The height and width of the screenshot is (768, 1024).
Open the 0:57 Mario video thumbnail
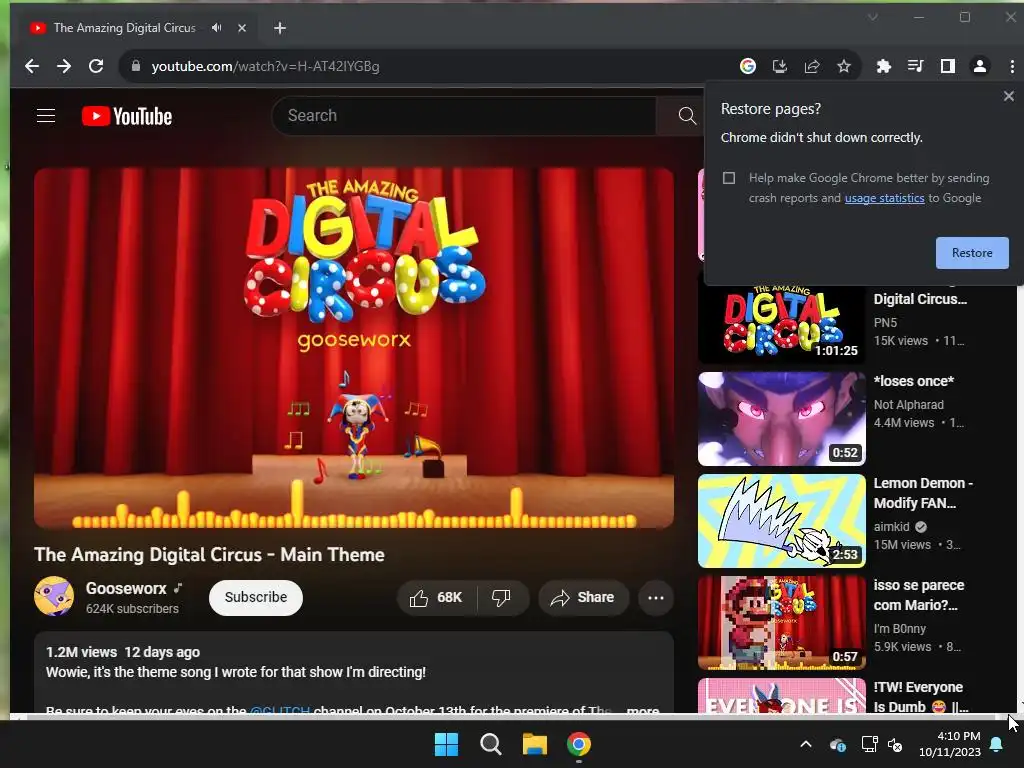point(782,622)
